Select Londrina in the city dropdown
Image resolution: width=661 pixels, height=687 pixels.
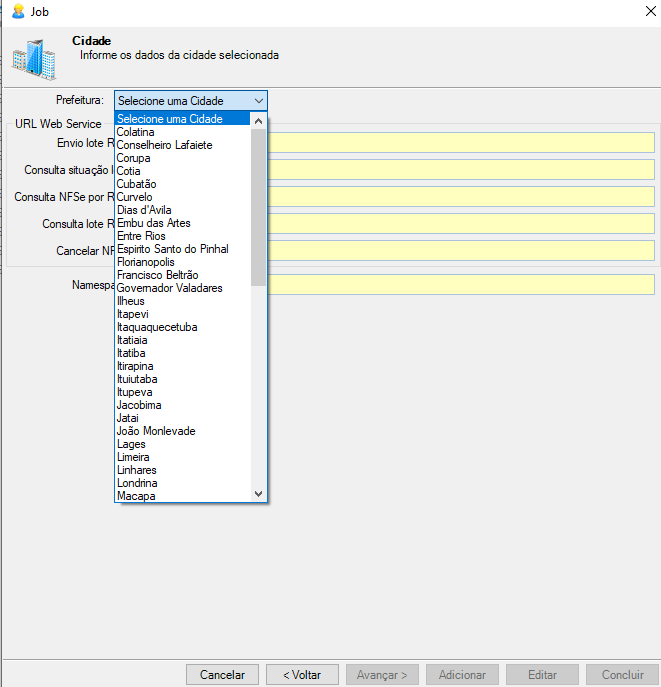pos(136,483)
